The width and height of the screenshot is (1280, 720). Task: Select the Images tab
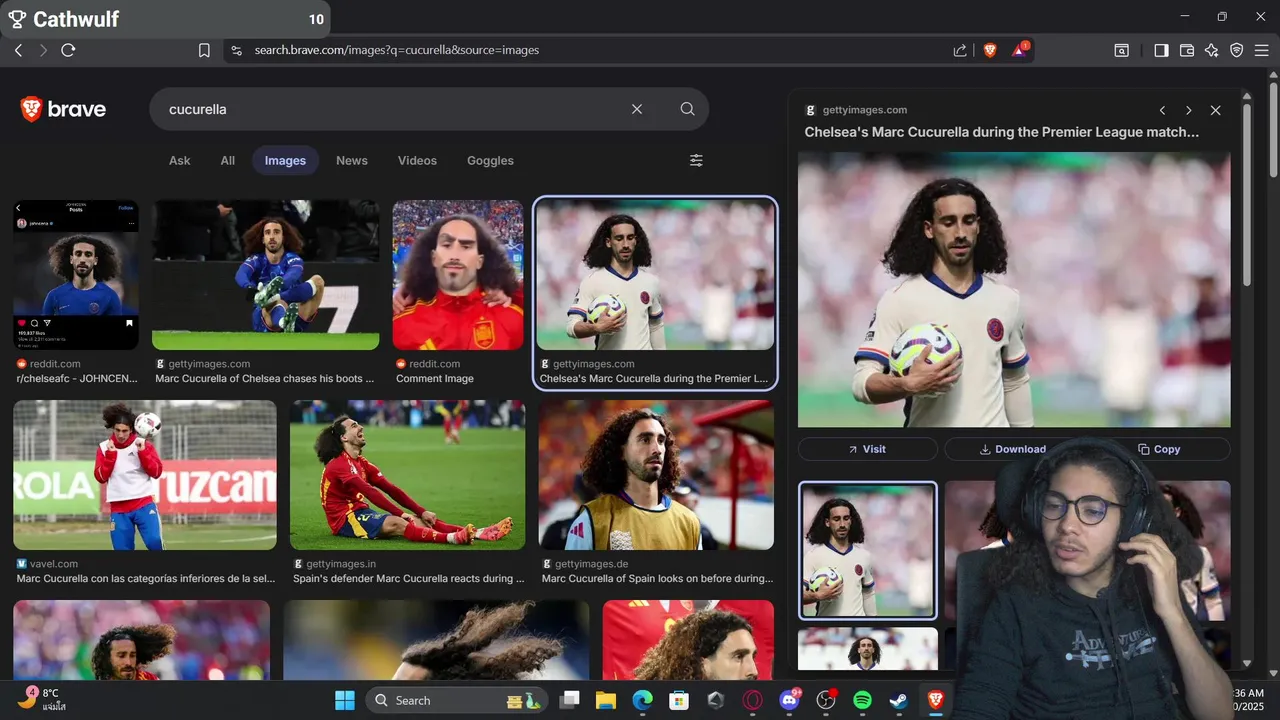(x=285, y=160)
